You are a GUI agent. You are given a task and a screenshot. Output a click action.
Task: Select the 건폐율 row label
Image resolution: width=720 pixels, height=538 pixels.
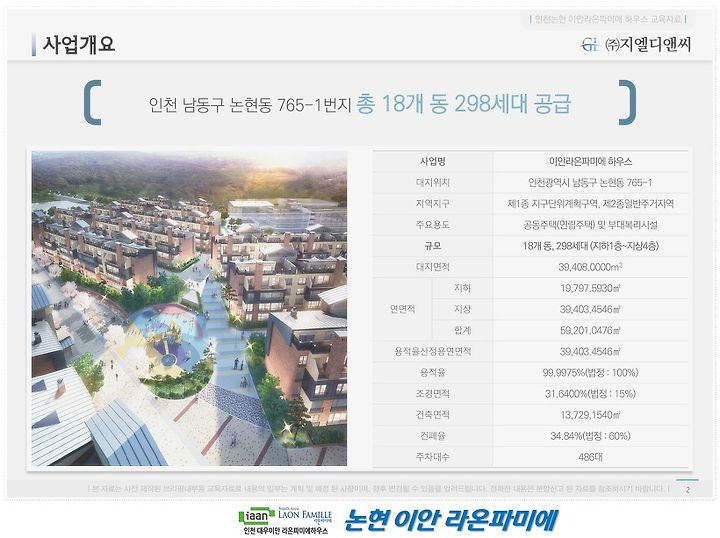pos(433,436)
